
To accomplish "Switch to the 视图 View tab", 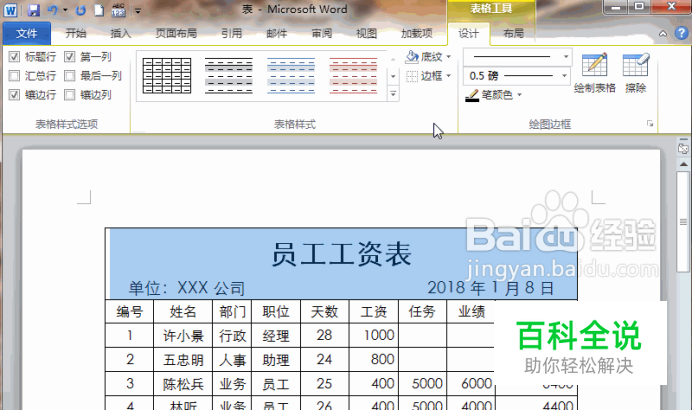I will click(366, 34).
